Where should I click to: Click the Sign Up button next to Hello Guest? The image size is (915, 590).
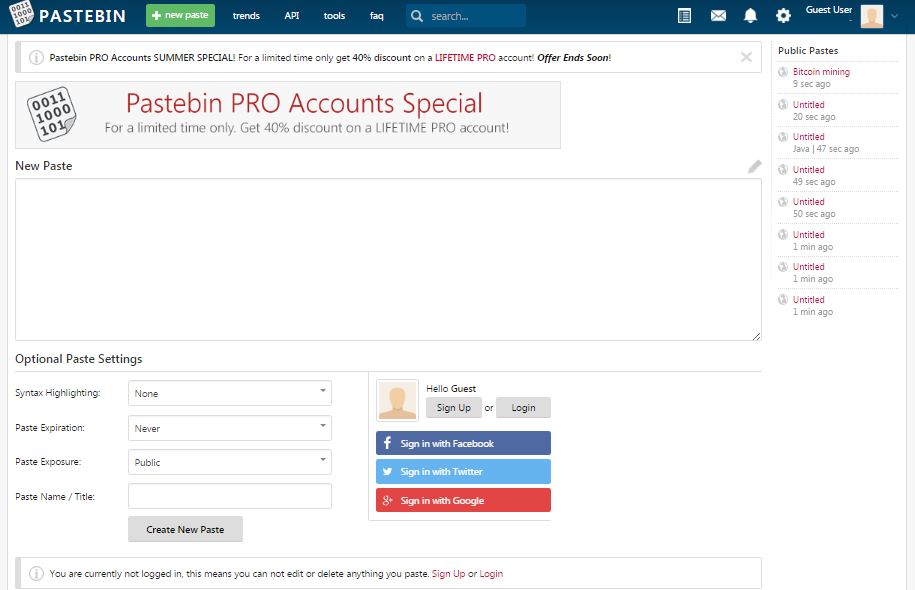pos(454,407)
